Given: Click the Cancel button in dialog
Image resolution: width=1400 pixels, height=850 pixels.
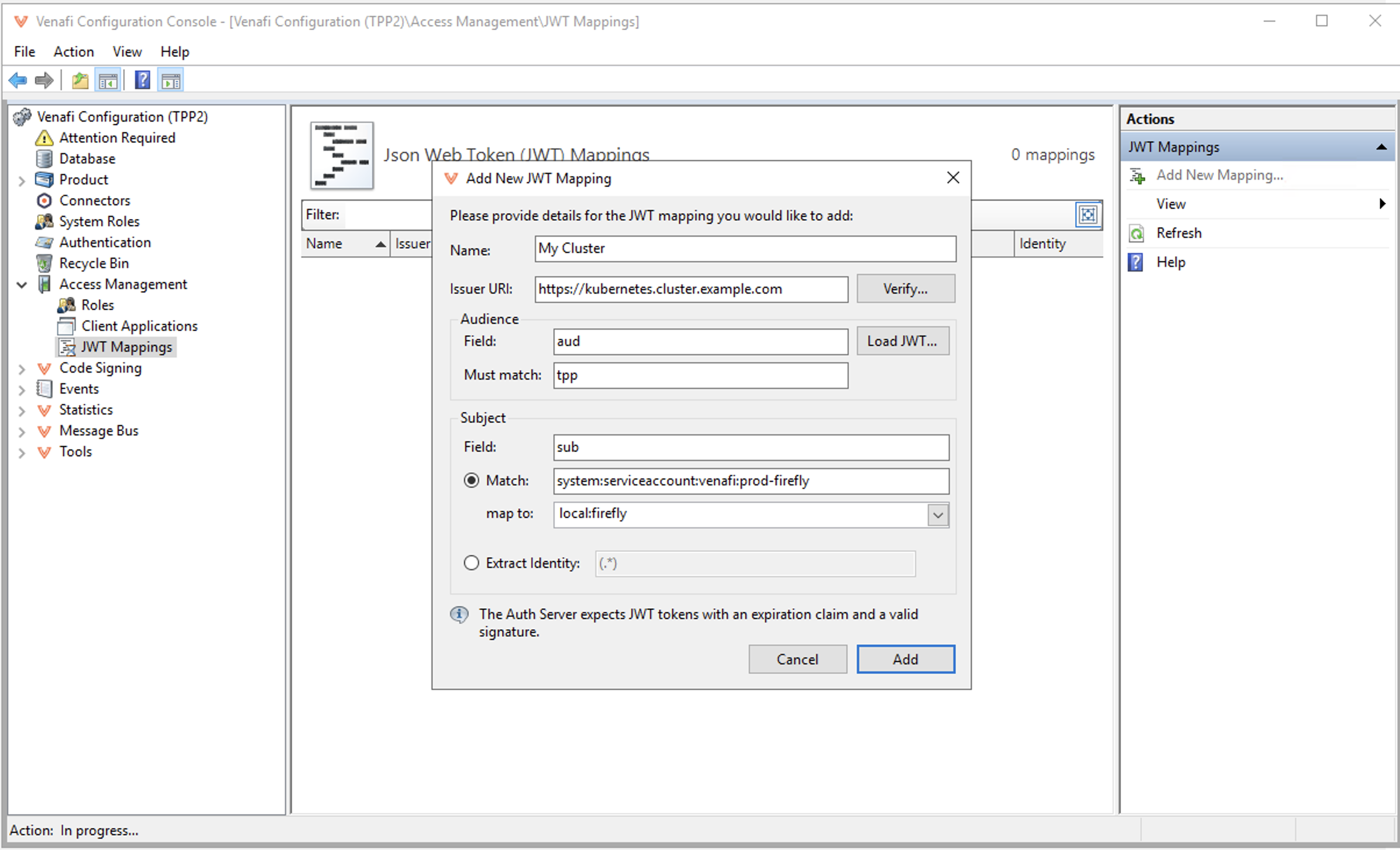Looking at the screenshot, I should tap(797, 659).
